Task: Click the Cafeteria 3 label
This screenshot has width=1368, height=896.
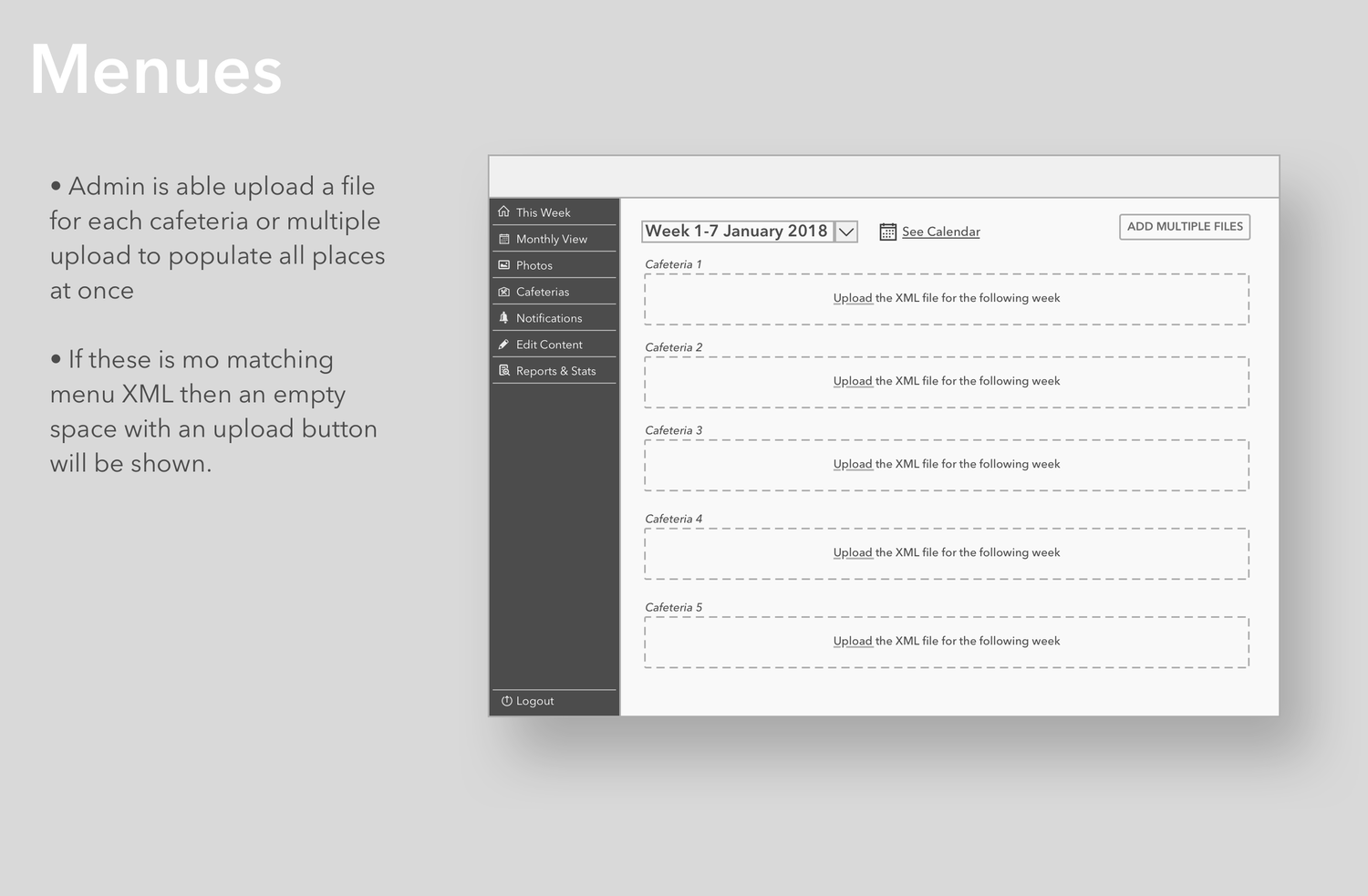Action: (x=673, y=430)
